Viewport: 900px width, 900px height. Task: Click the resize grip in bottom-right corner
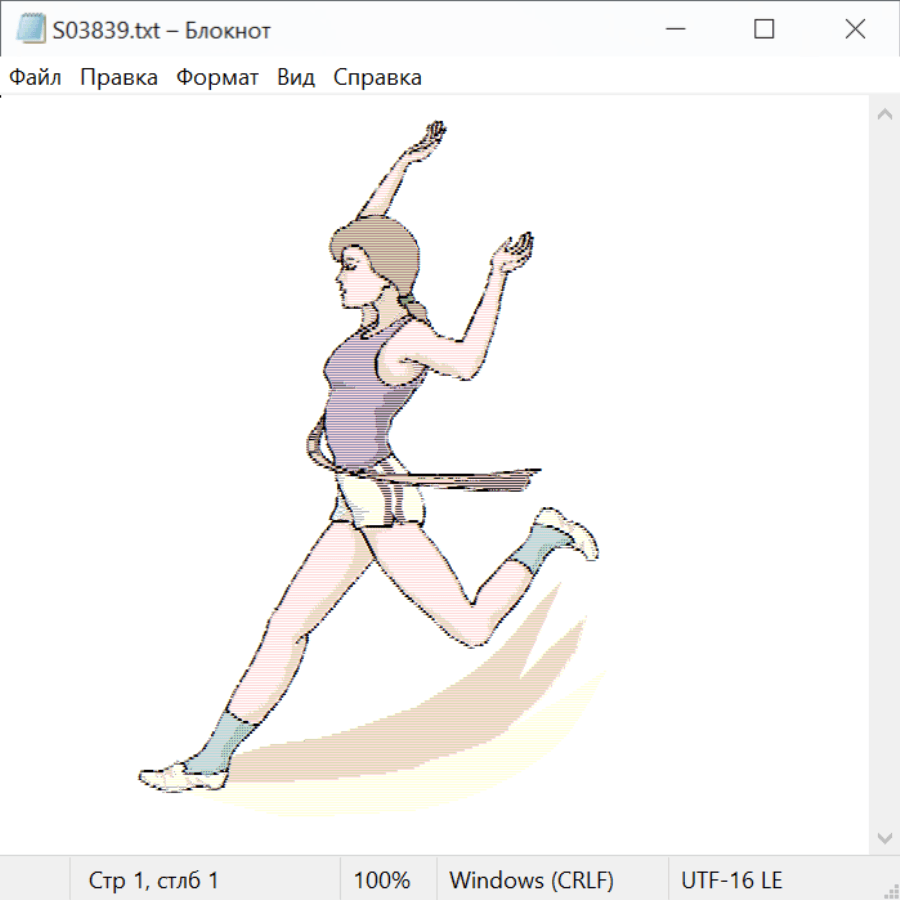click(890, 890)
